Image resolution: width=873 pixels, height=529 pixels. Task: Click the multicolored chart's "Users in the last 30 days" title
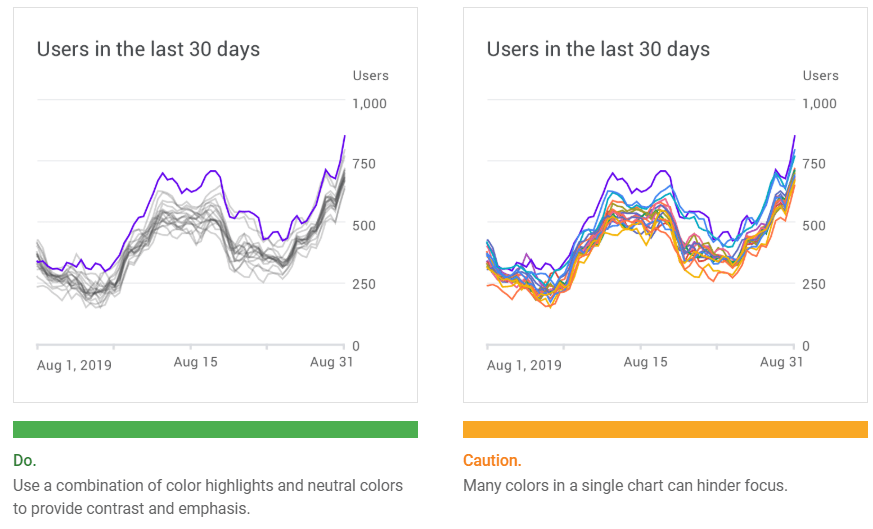click(x=598, y=49)
